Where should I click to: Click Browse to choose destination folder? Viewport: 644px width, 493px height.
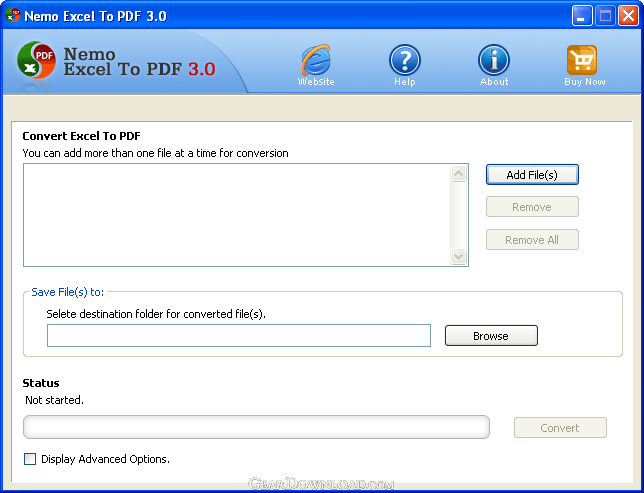[x=491, y=336]
